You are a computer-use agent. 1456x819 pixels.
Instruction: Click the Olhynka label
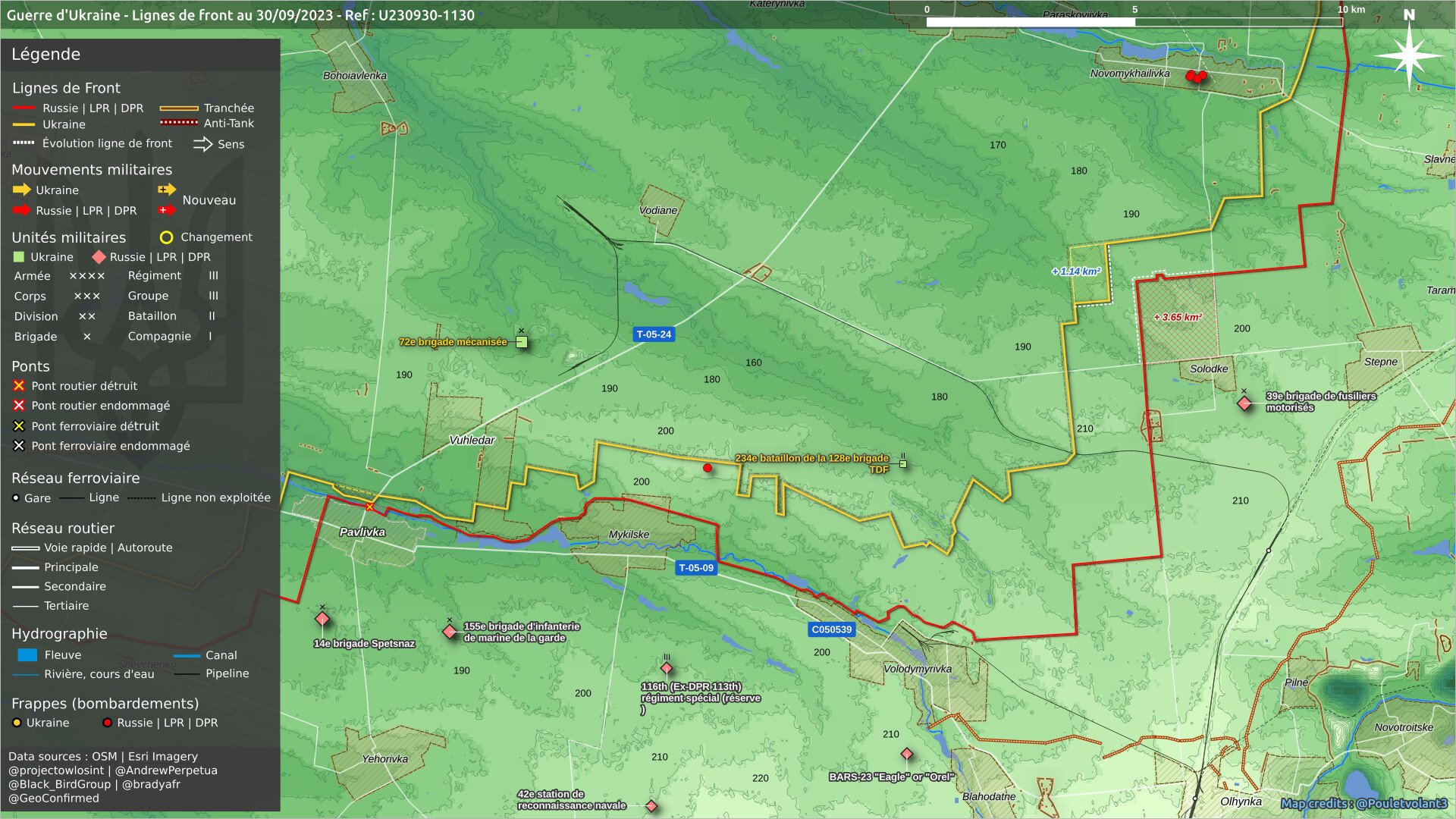coord(1241,801)
